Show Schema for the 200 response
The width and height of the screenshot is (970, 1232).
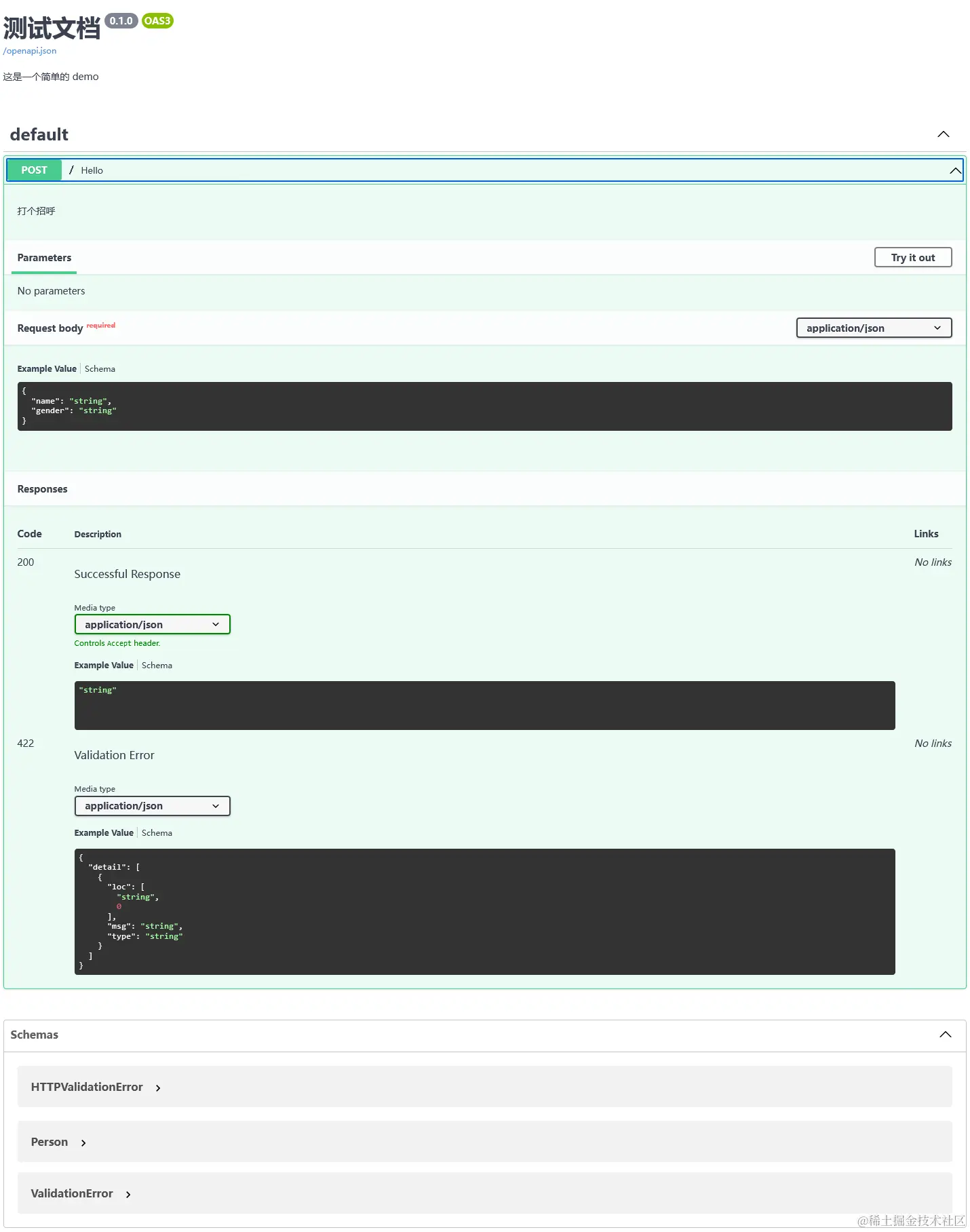[x=157, y=666]
